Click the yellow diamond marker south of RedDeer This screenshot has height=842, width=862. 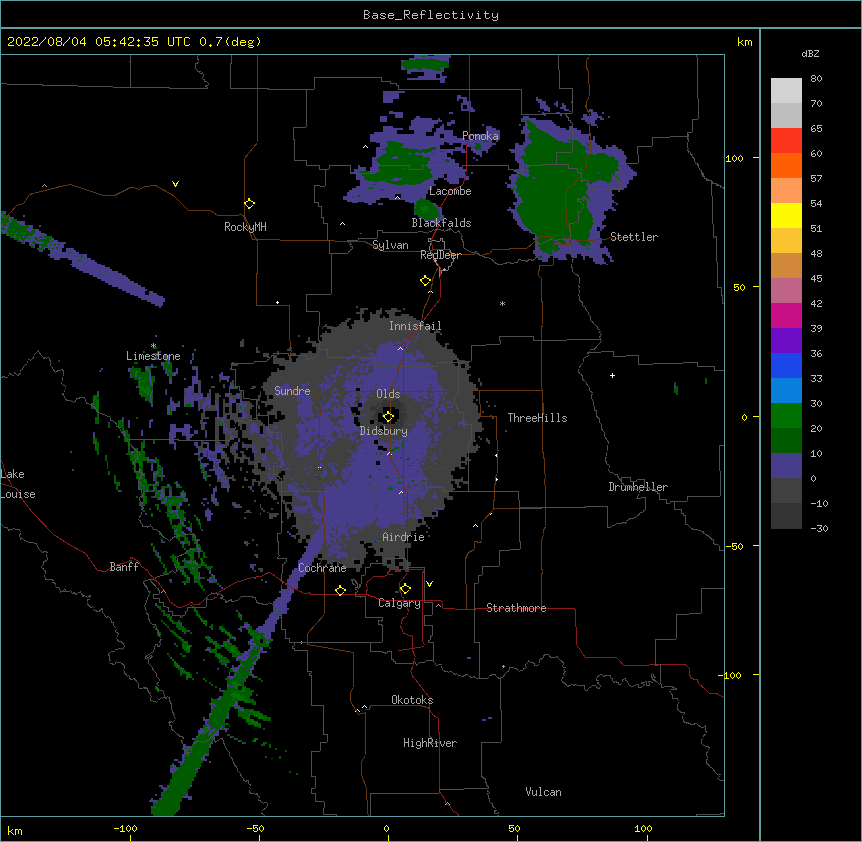426,281
